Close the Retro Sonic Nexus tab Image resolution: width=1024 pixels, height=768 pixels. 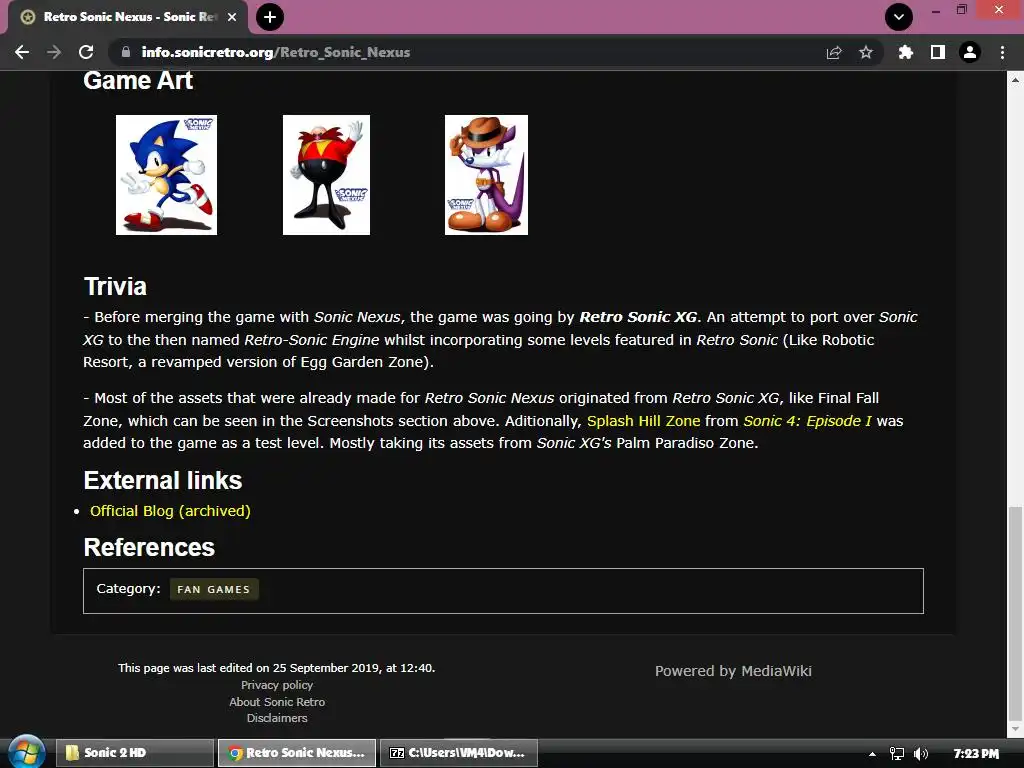(x=232, y=17)
